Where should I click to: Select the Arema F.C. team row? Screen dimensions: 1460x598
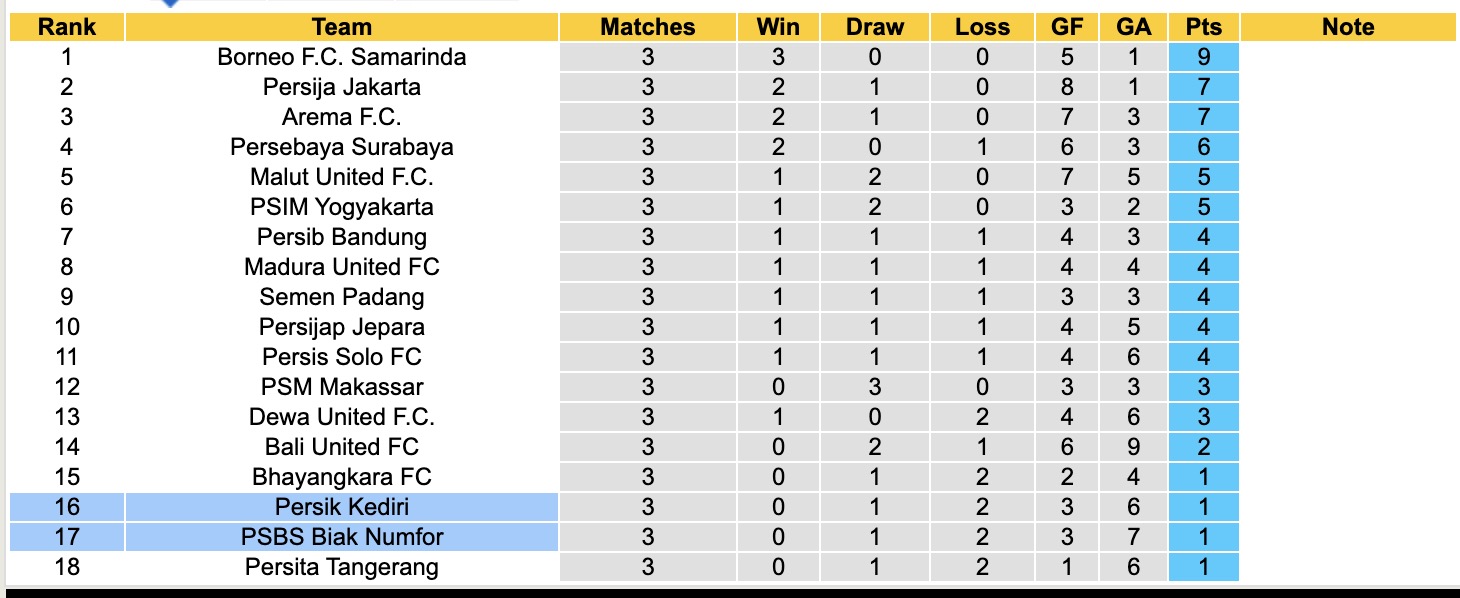click(341, 117)
